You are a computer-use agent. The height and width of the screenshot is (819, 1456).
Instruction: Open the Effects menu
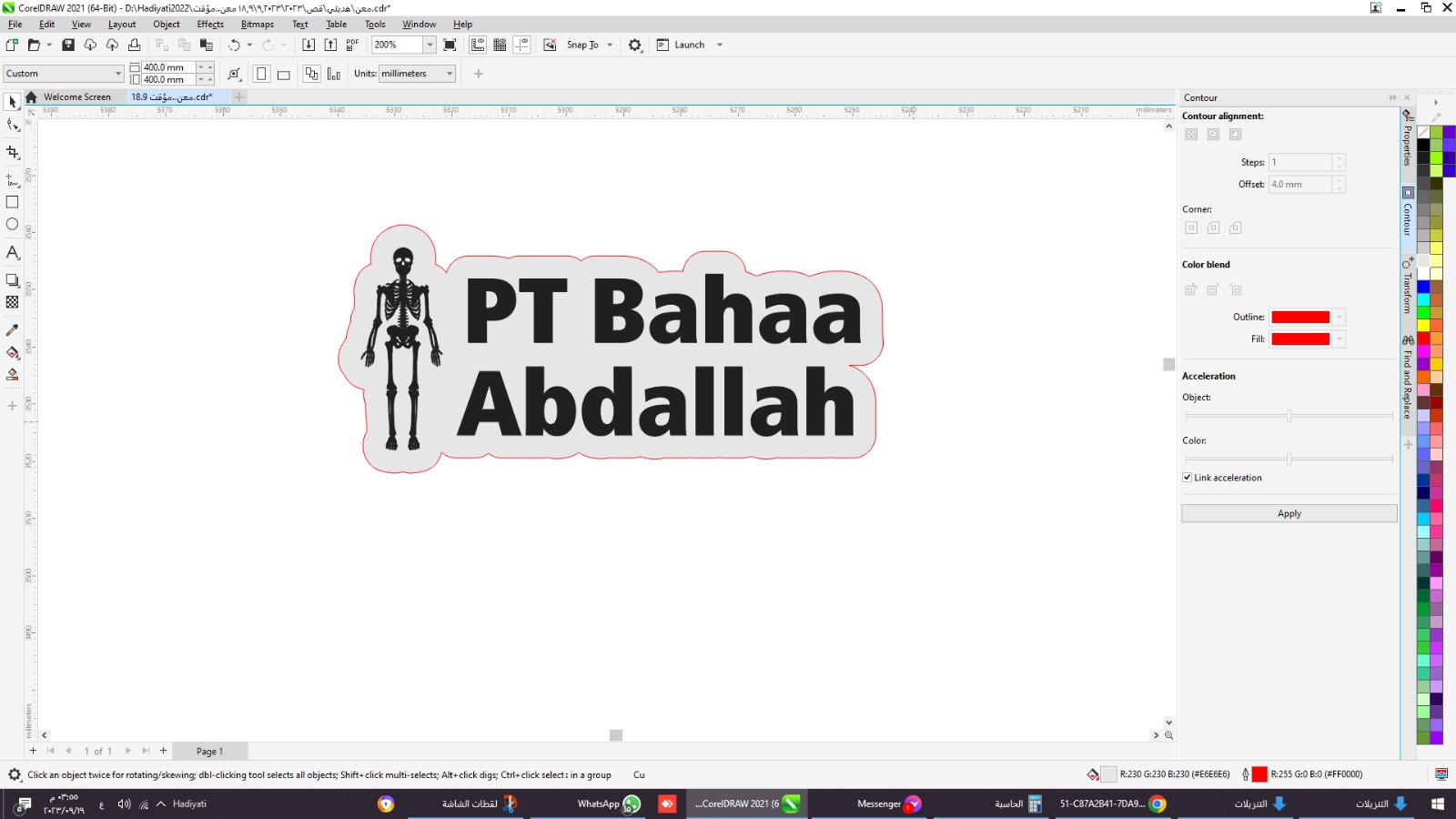pos(210,25)
